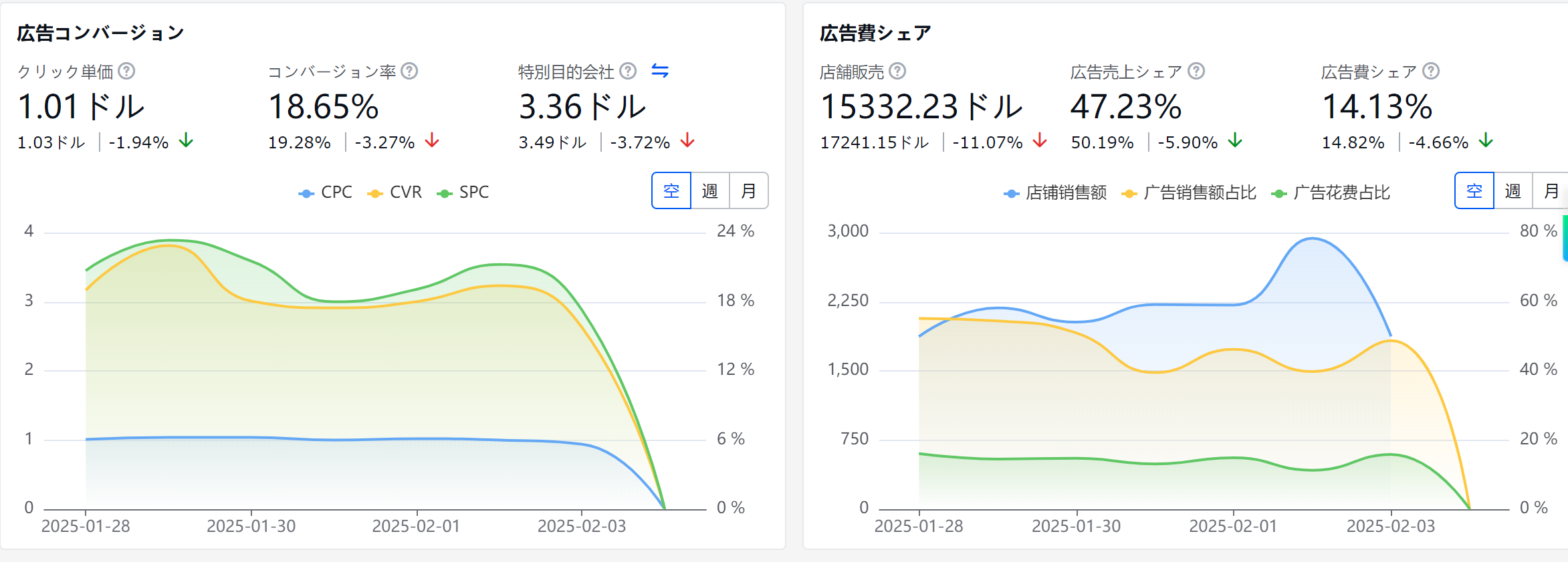Select 週 tab in conversion chart
The width and height of the screenshot is (1568, 562).
[710, 191]
